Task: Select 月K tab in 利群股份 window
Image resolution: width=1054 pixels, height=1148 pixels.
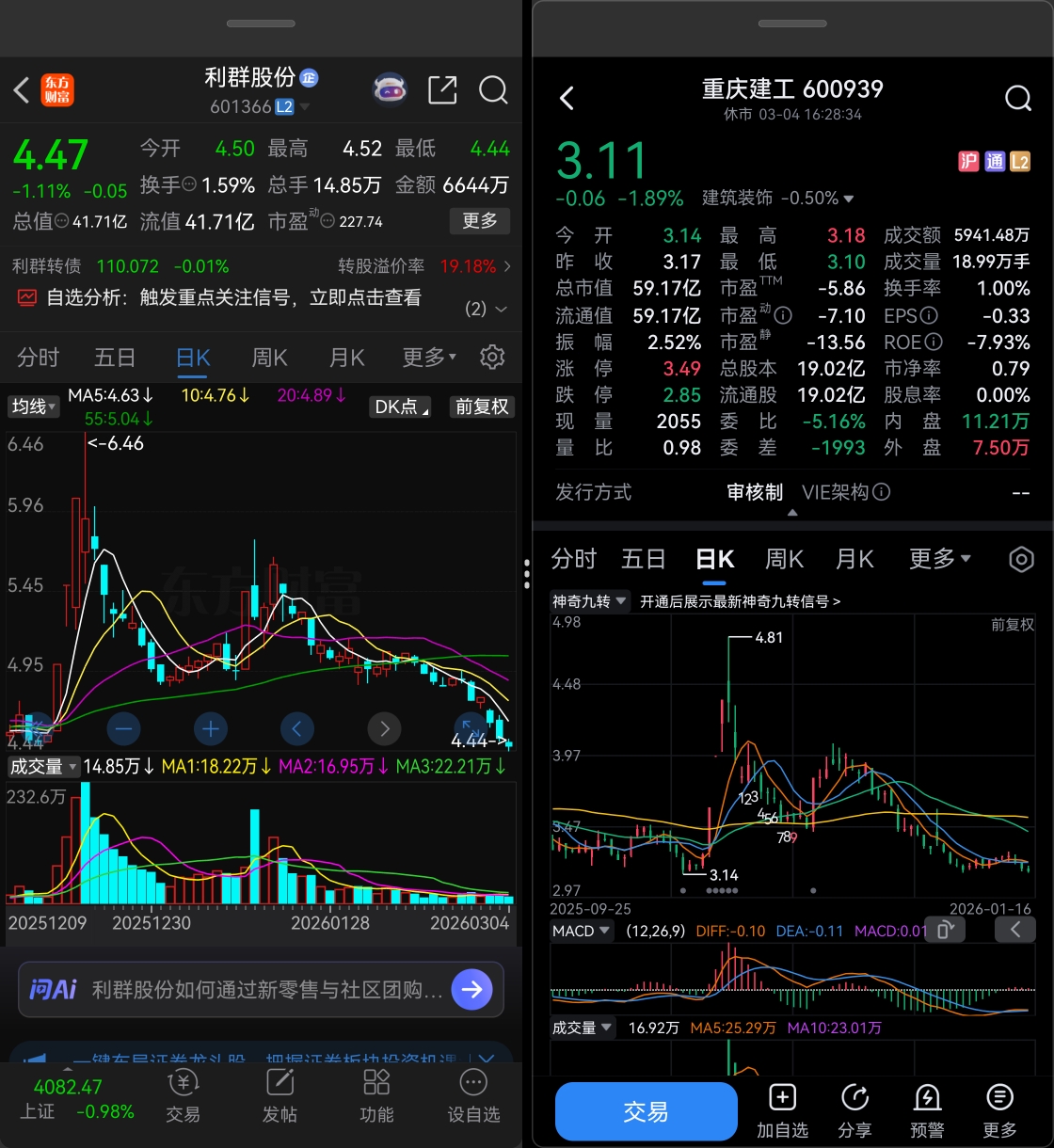Action: pos(347,358)
